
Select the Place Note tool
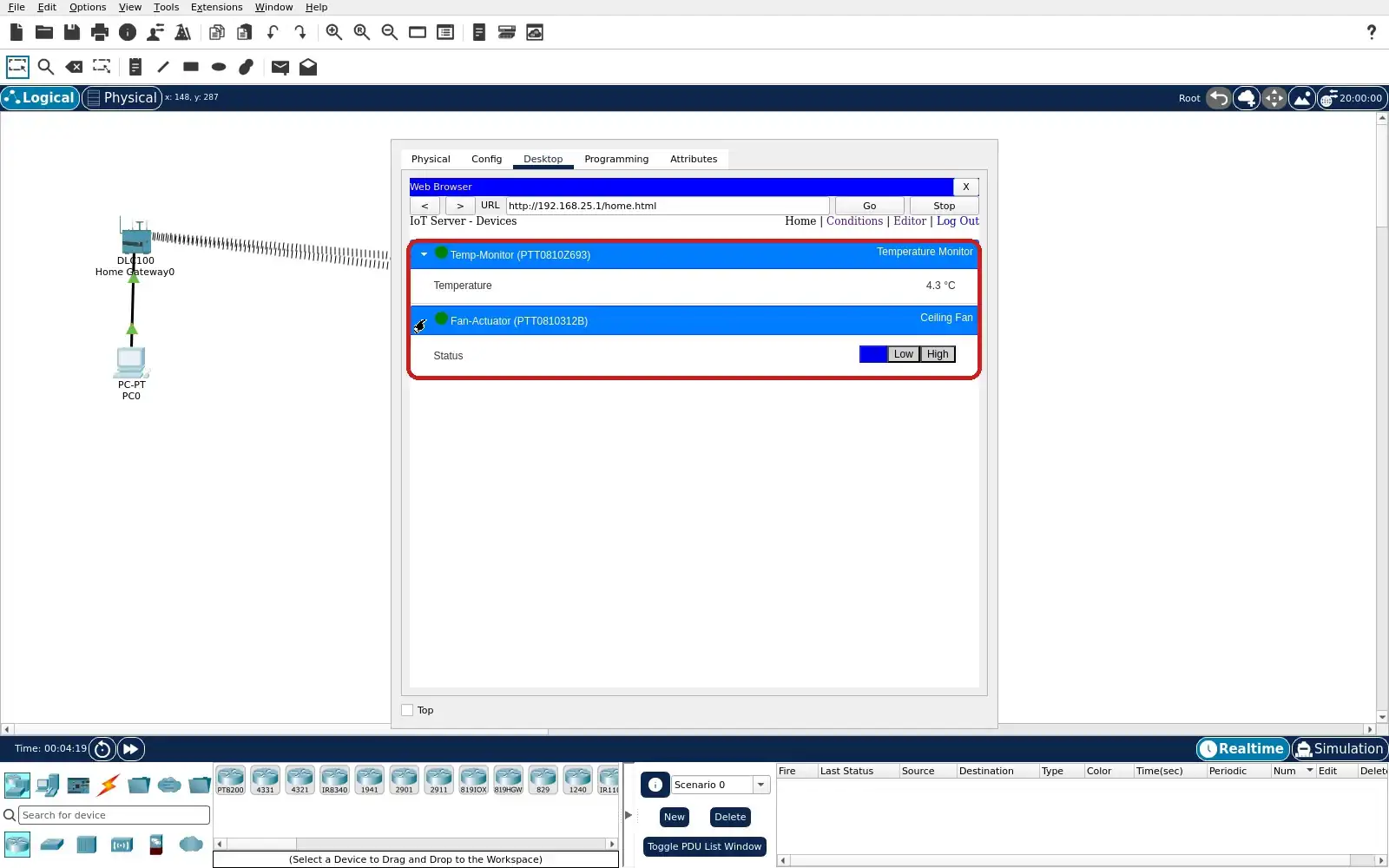(x=135, y=67)
